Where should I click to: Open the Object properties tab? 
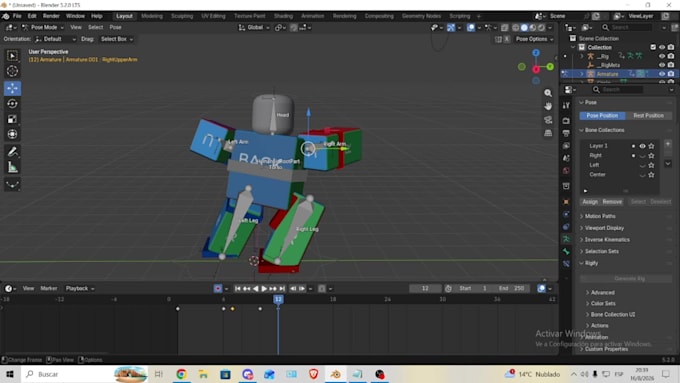click(566, 202)
